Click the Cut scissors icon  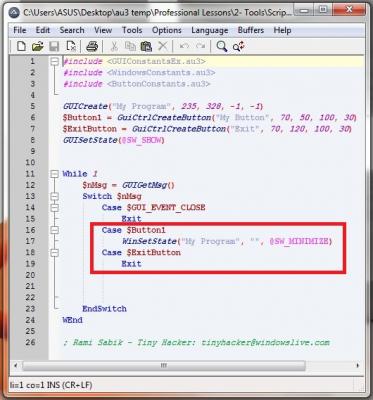click(x=114, y=46)
